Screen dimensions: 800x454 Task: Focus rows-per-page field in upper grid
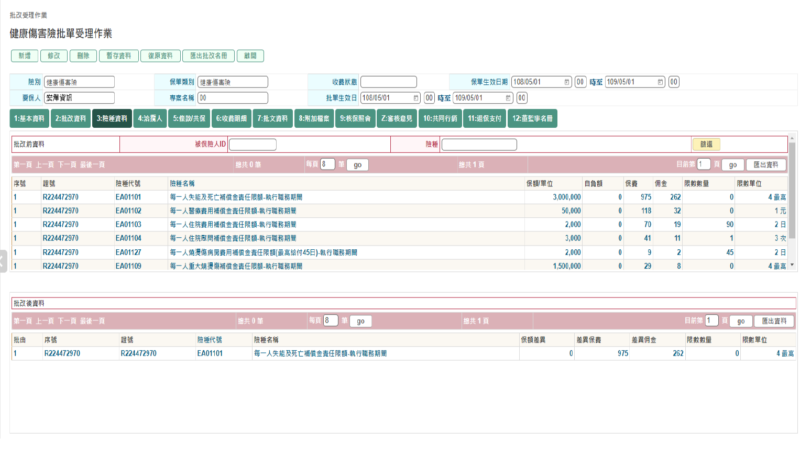[328, 164]
